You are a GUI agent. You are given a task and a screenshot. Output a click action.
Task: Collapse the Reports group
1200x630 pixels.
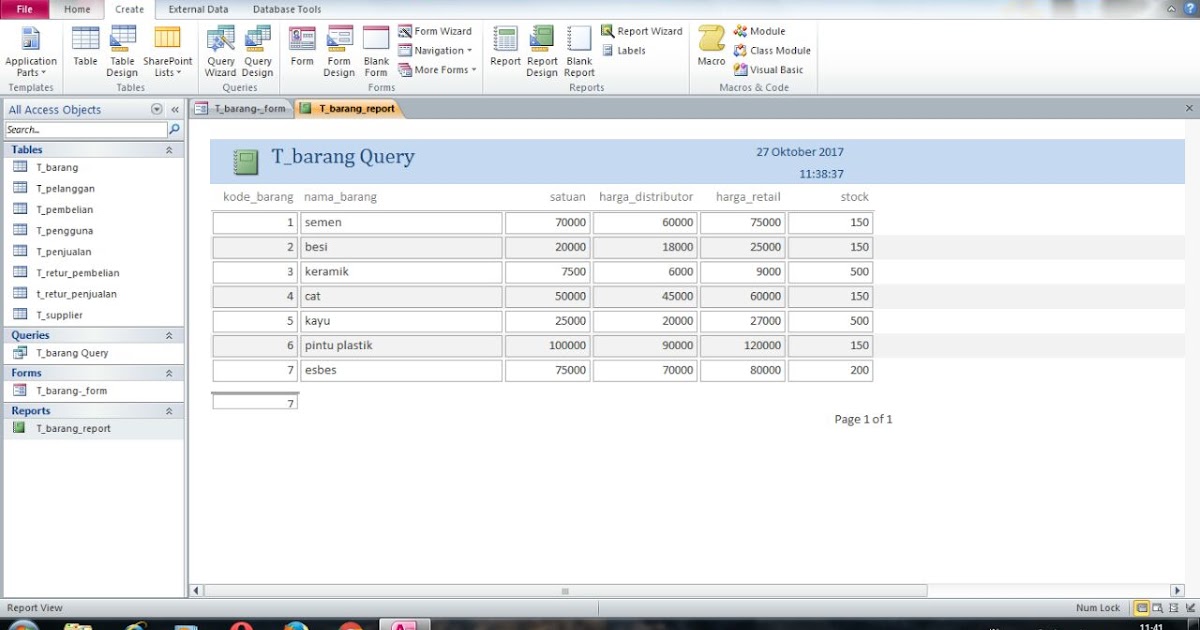click(169, 411)
